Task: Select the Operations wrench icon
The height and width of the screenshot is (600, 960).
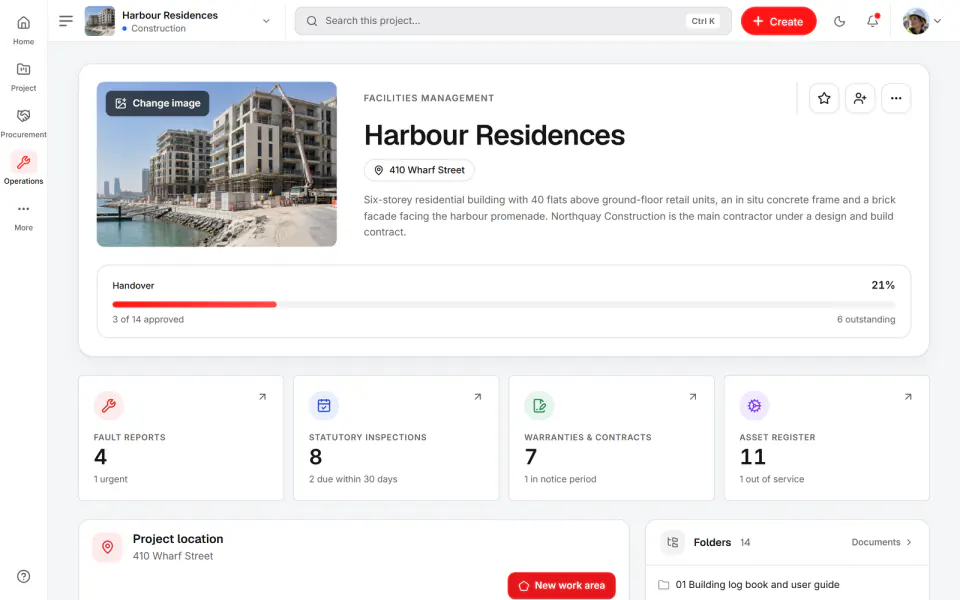Action: pos(23,162)
